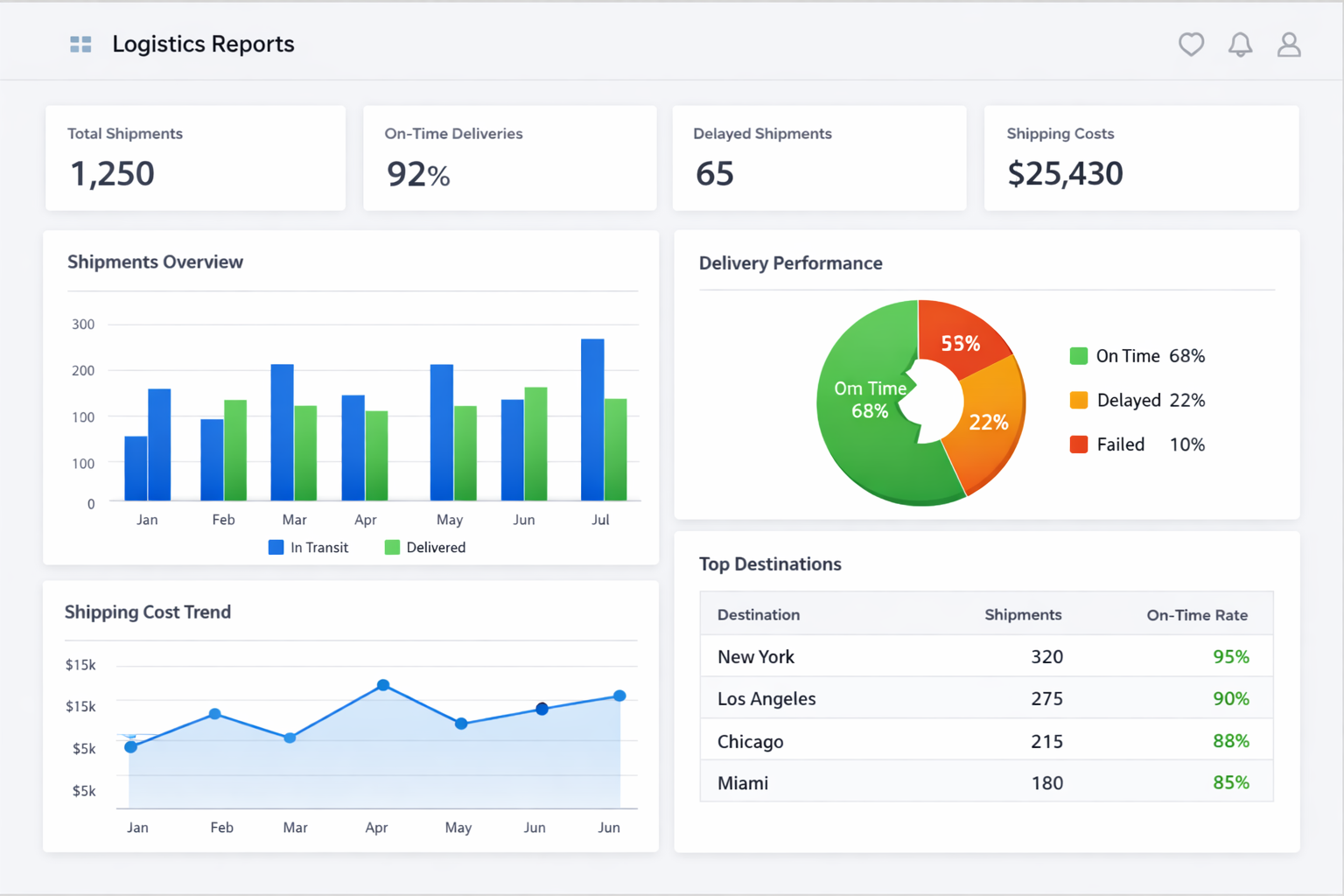Select the In Transit legend marker
This screenshot has width=1344, height=896.
click(276, 547)
